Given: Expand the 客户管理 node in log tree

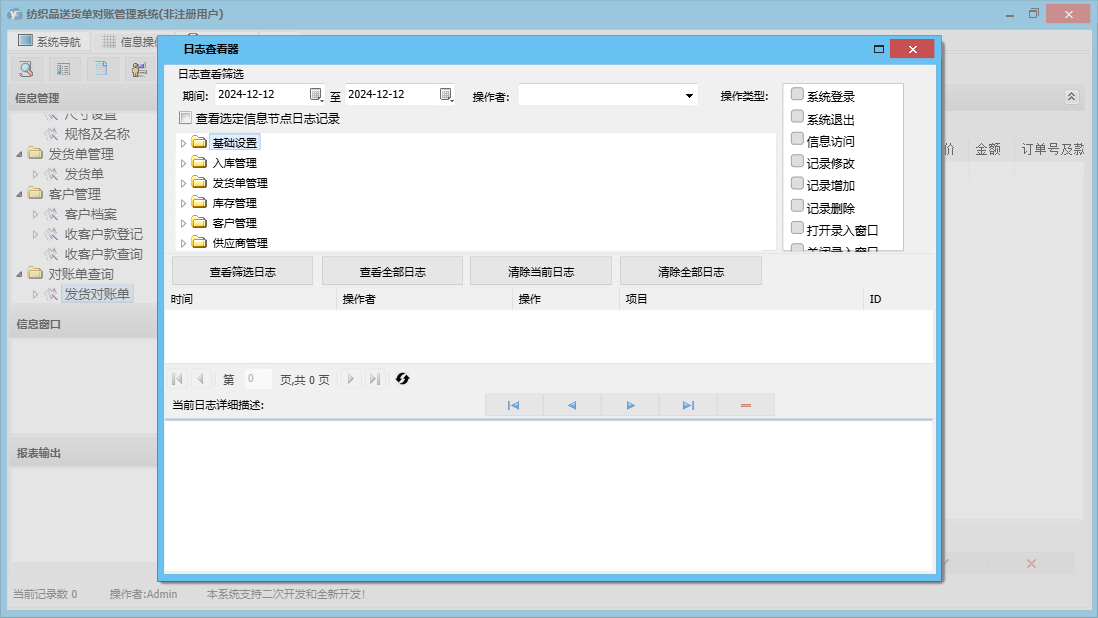Looking at the screenshot, I should pyautogui.click(x=183, y=223).
